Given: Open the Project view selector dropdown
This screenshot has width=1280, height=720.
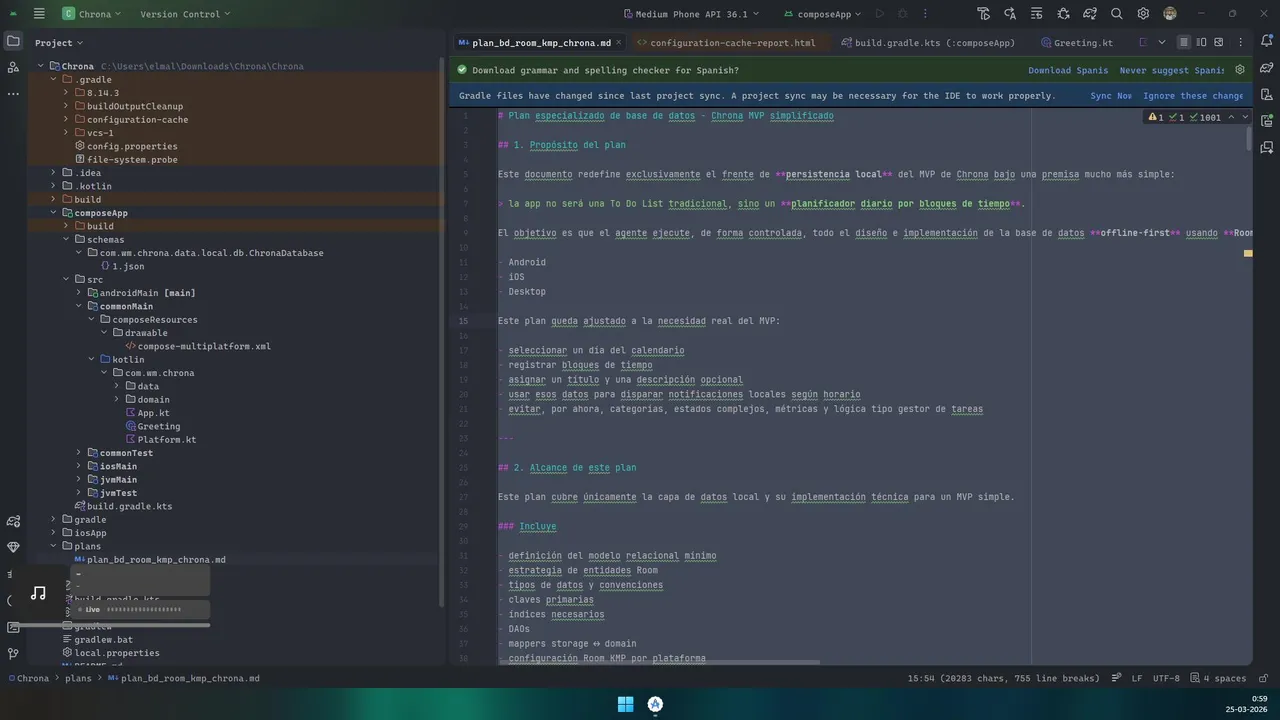Looking at the screenshot, I should [x=59, y=43].
